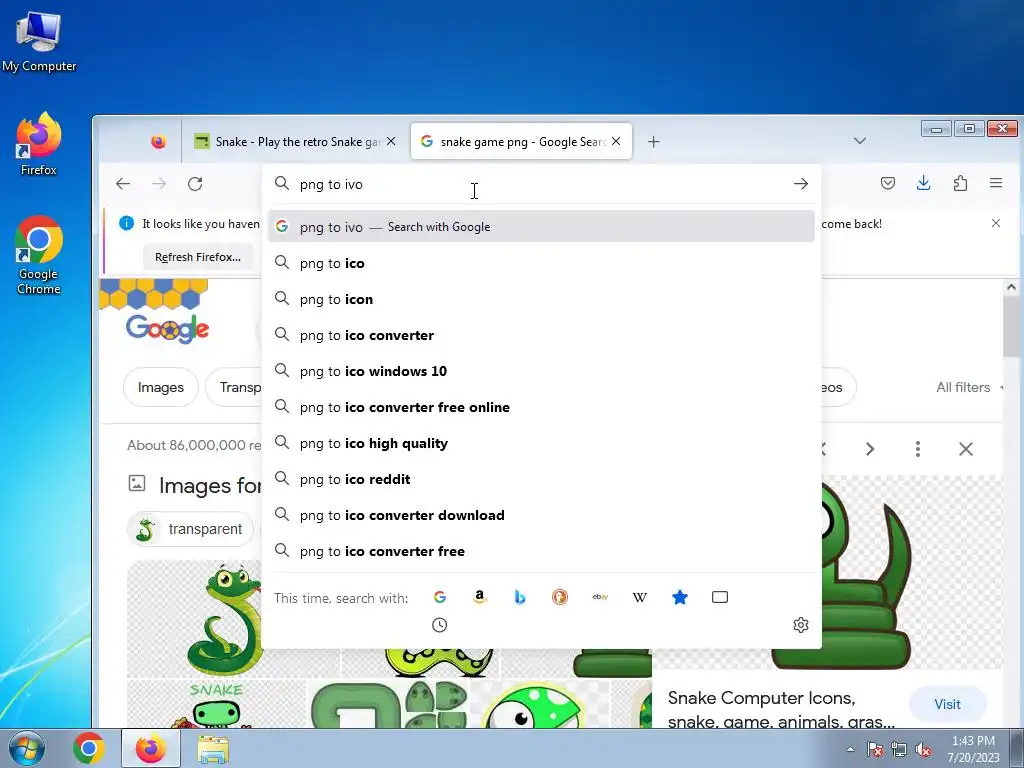Close the Snake retro game tab

click(391, 141)
